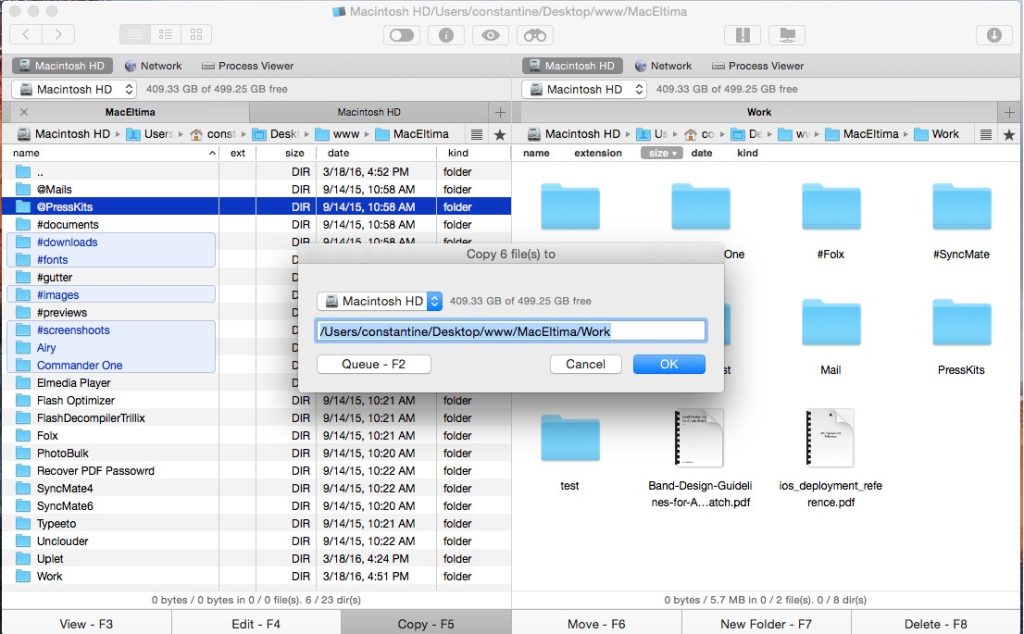
Task: Select the test folder icon
Action: 569,438
